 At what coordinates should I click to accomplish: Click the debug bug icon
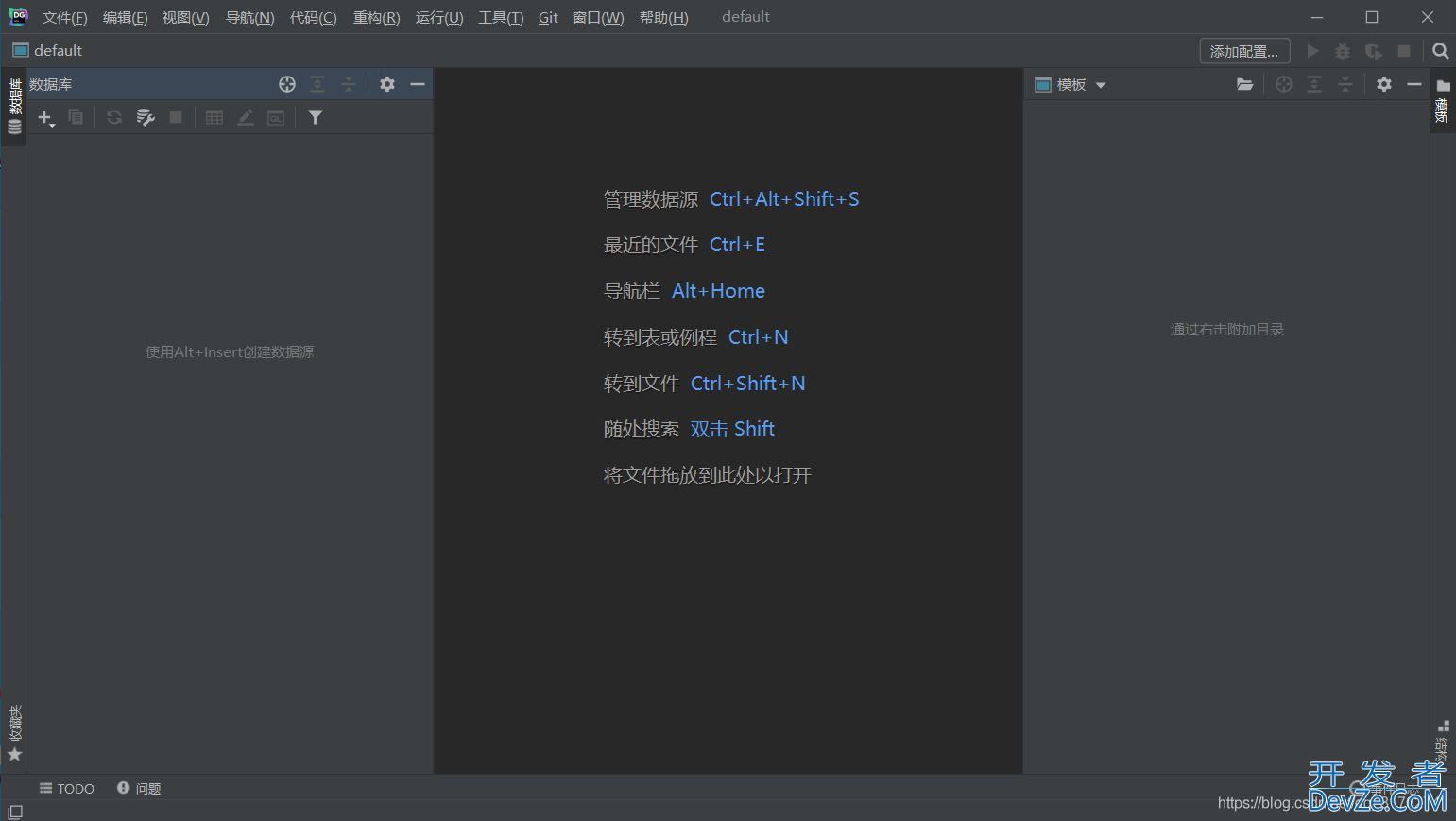[1343, 51]
